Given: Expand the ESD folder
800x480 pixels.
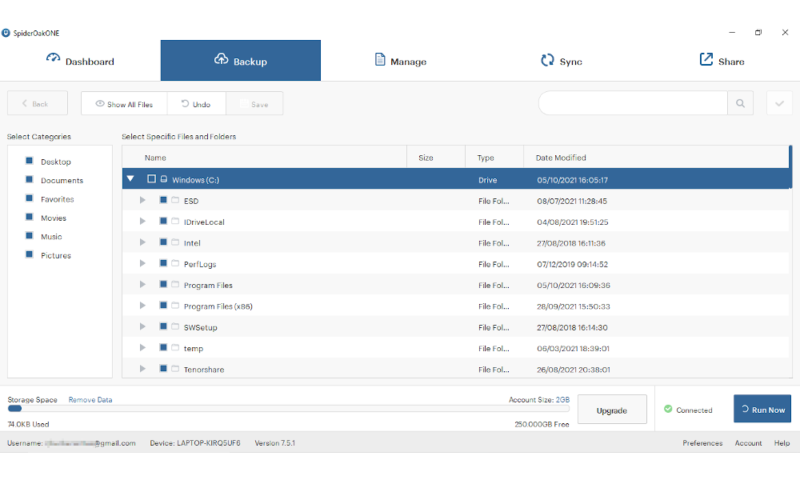Looking at the screenshot, I should pyautogui.click(x=142, y=200).
